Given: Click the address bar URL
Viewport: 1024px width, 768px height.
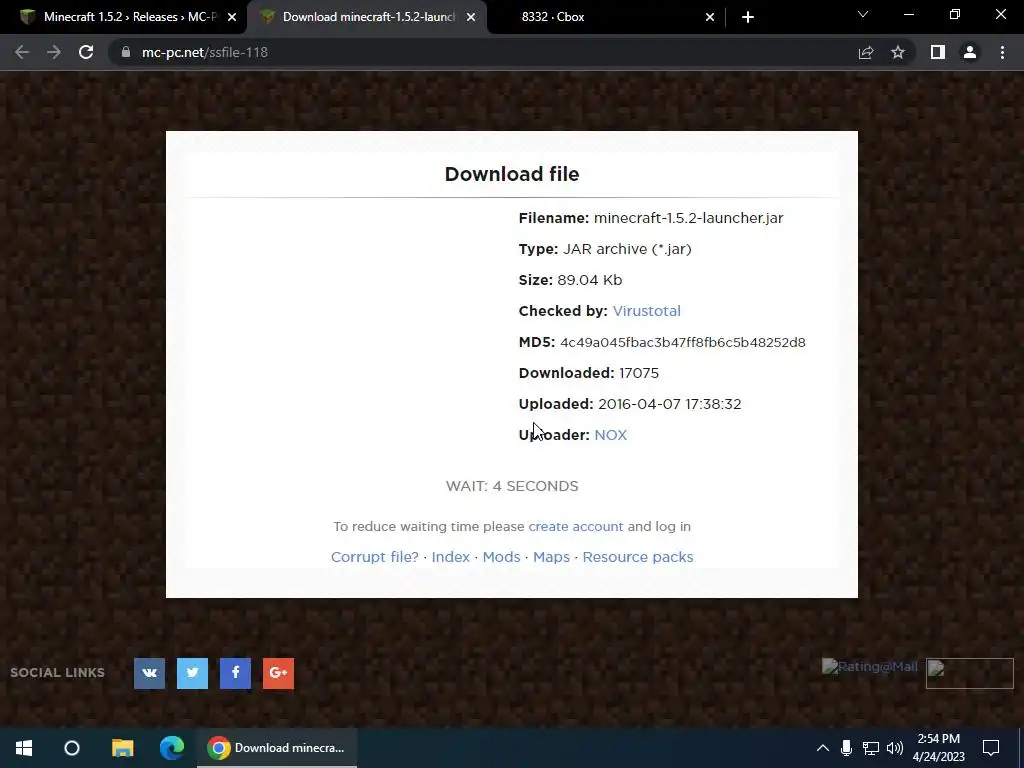Looking at the screenshot, I should [x=204, y=52].
